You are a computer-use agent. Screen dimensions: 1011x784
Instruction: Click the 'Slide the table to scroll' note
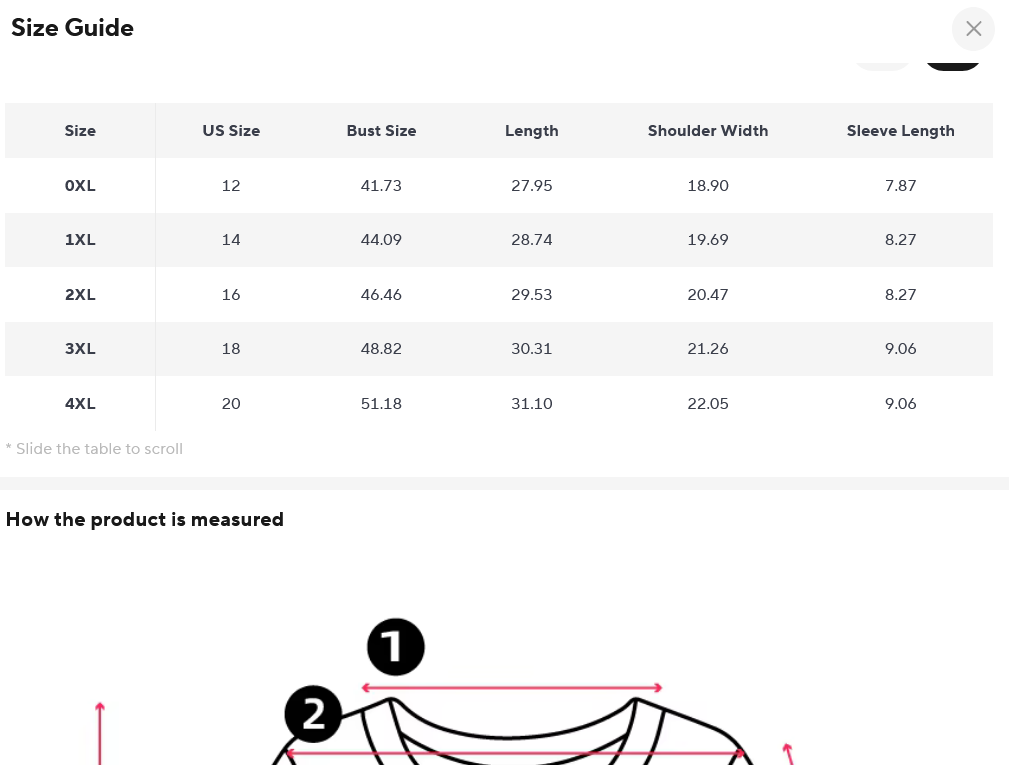pos(94,449)
